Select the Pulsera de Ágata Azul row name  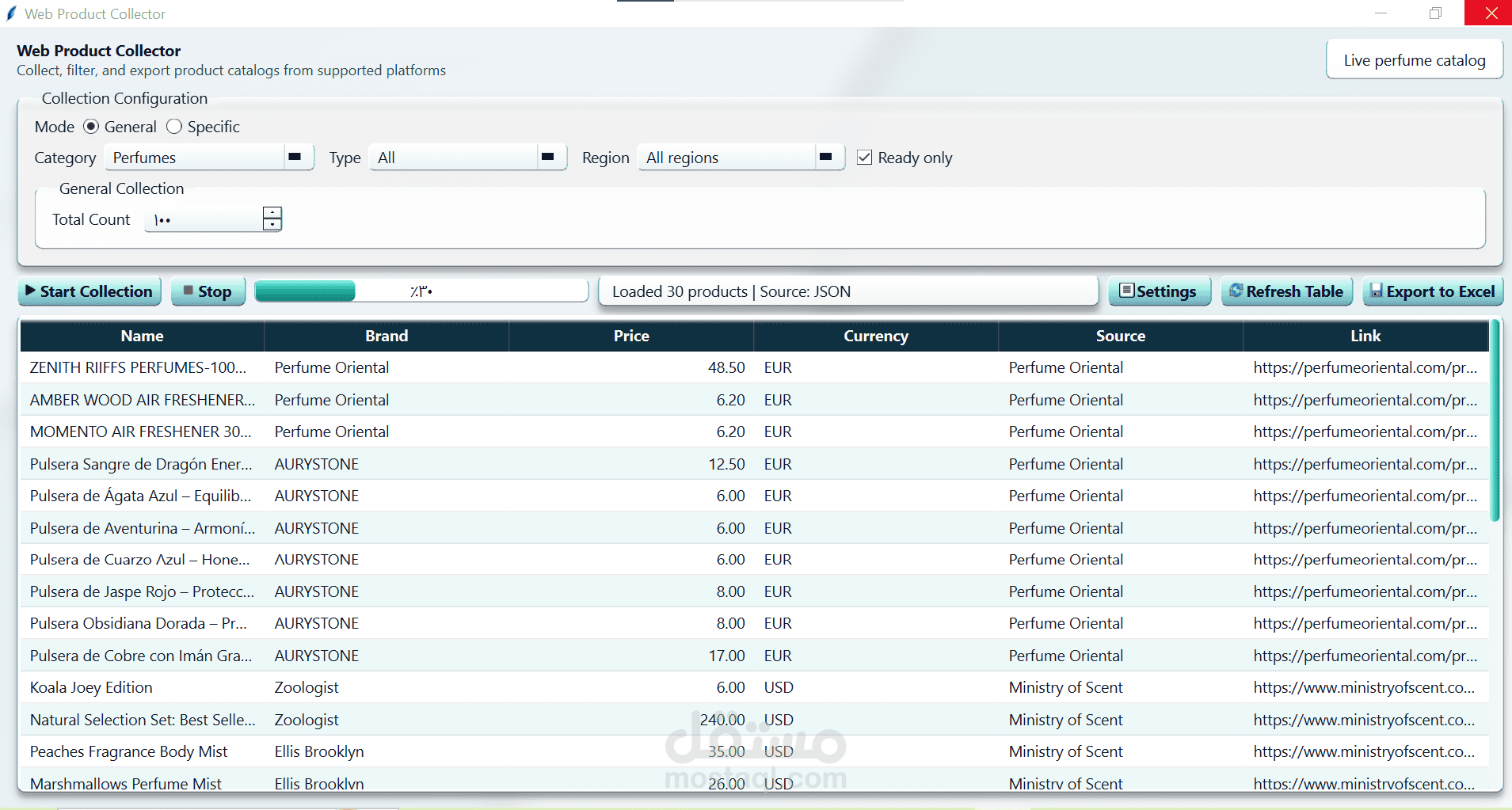(x=141, y=496)
